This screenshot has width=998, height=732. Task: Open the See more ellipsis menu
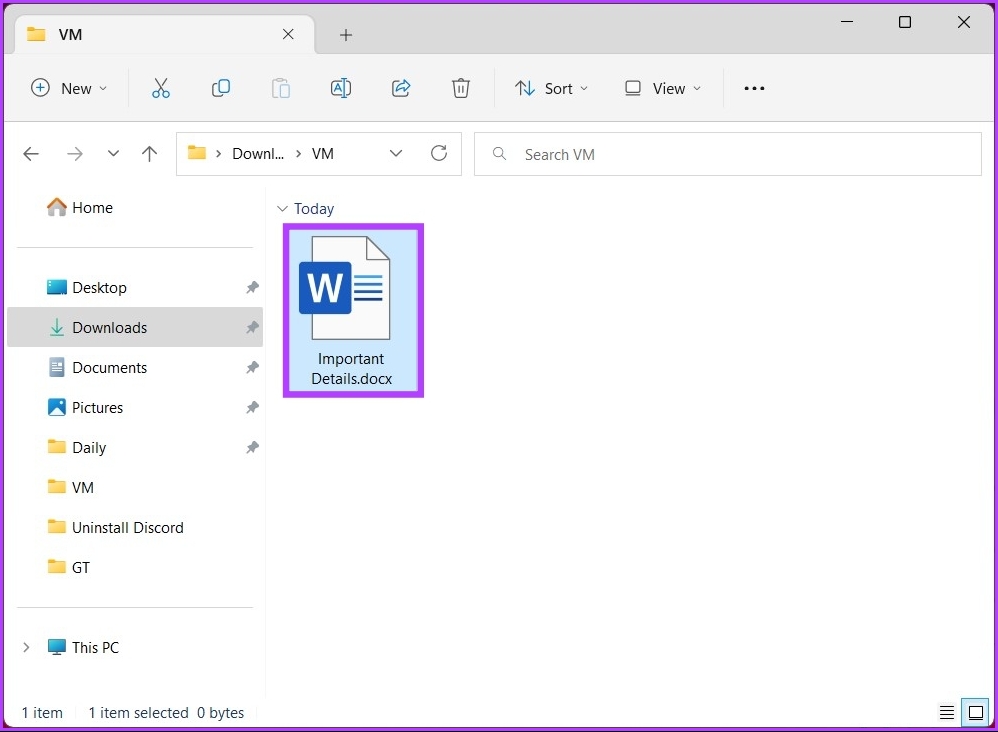coord(754,88)
